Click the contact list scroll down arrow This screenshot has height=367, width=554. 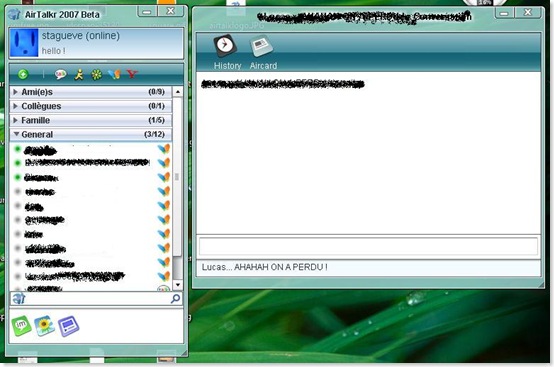177,285
